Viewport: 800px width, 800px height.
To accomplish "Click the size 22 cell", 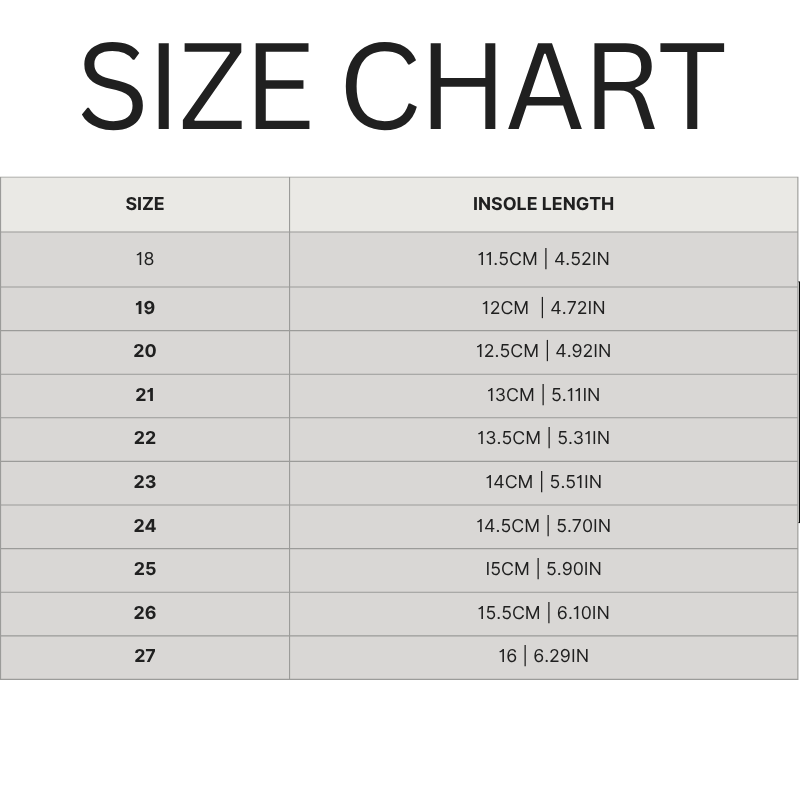I will point(145,438).
